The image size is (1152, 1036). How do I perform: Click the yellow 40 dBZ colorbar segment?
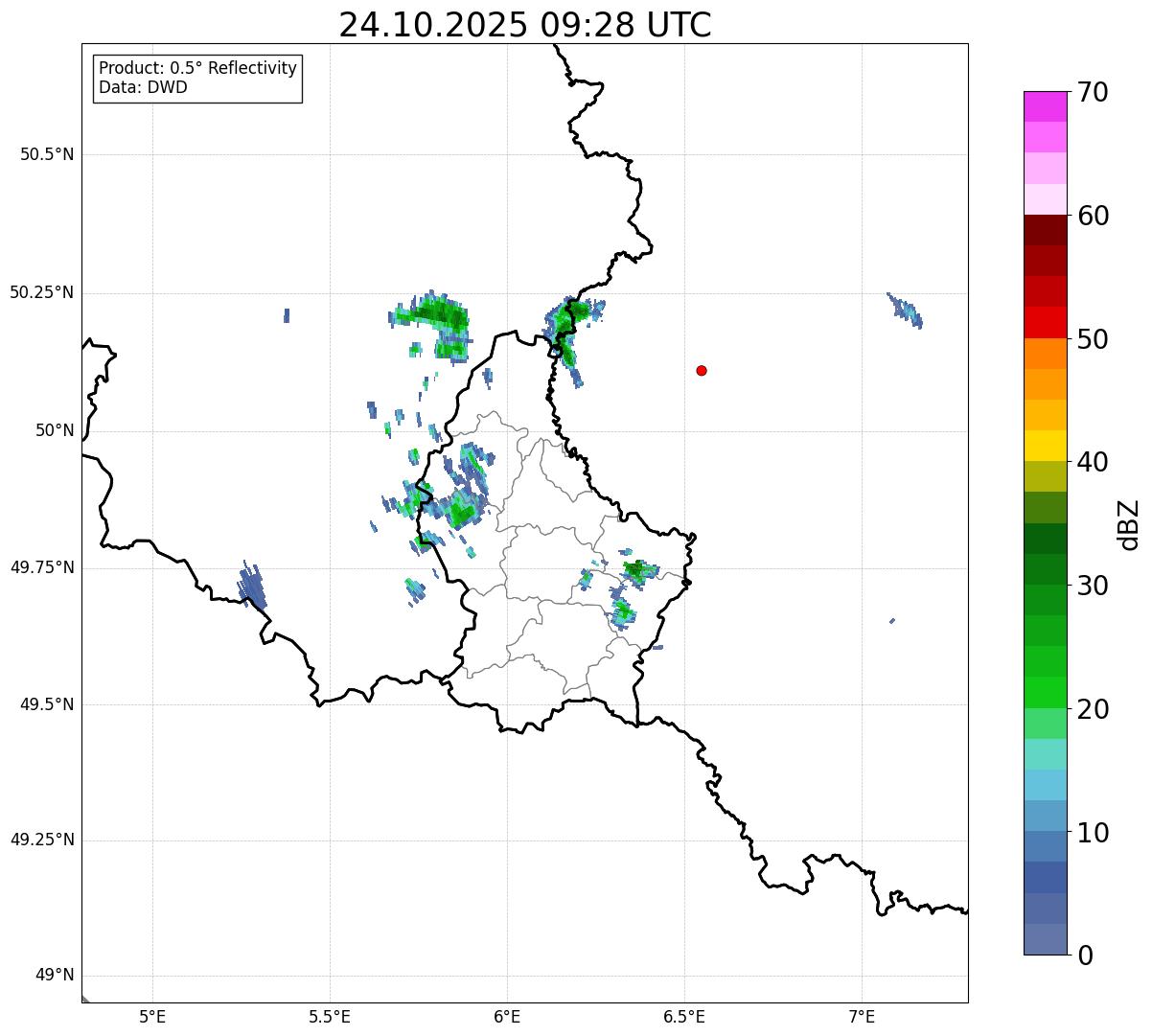[x=1045, y=446]
